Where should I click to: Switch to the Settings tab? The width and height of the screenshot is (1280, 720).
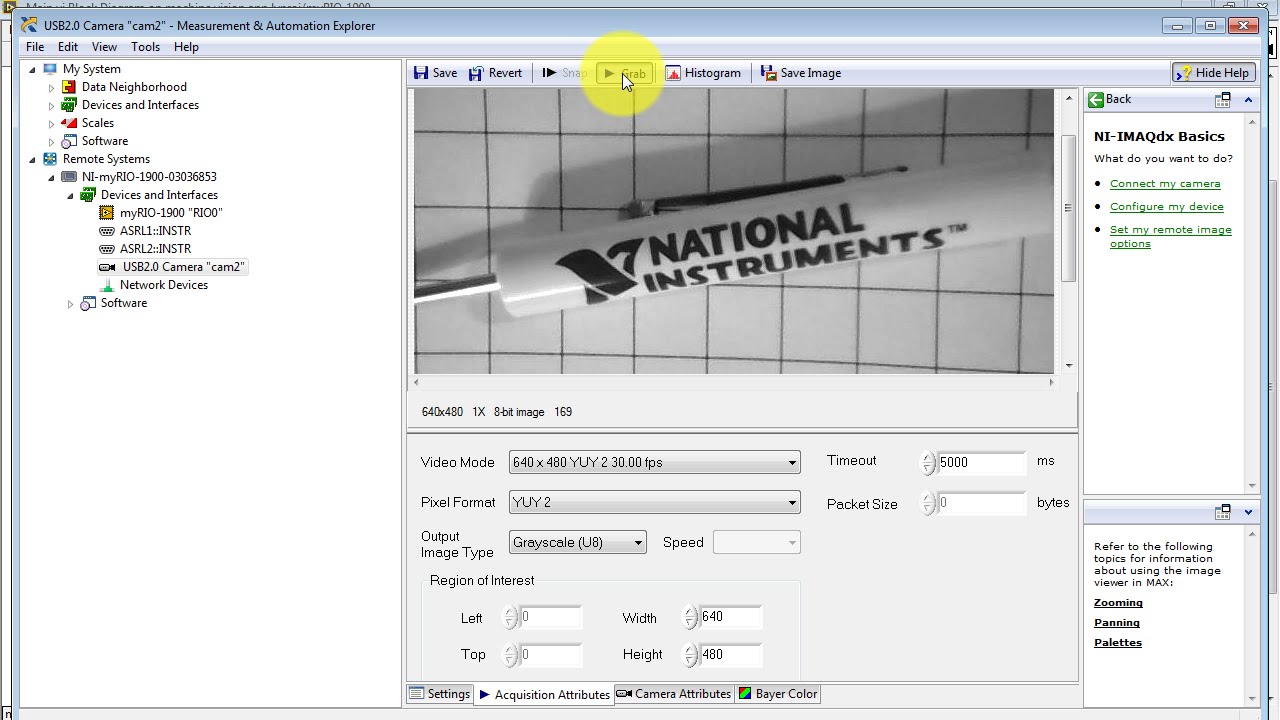(440, 694)
